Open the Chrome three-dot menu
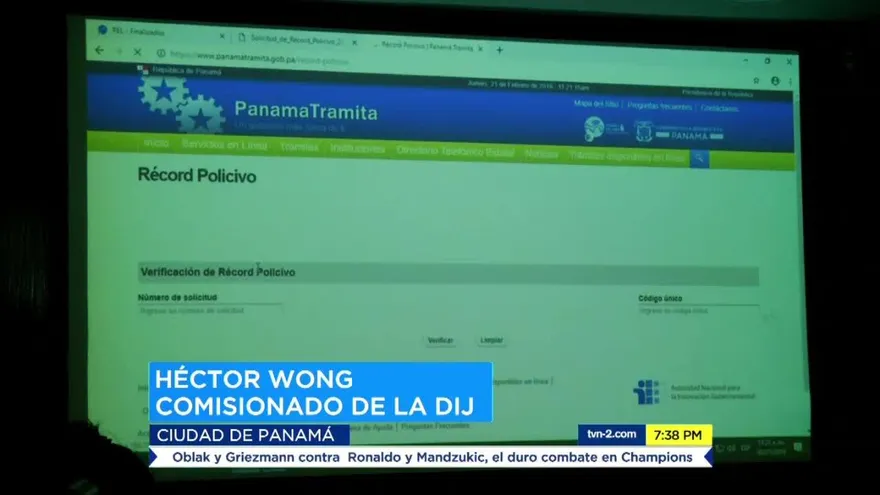Image resolution: width=880 pixels, height=495 pixels. tap(790, 81)
